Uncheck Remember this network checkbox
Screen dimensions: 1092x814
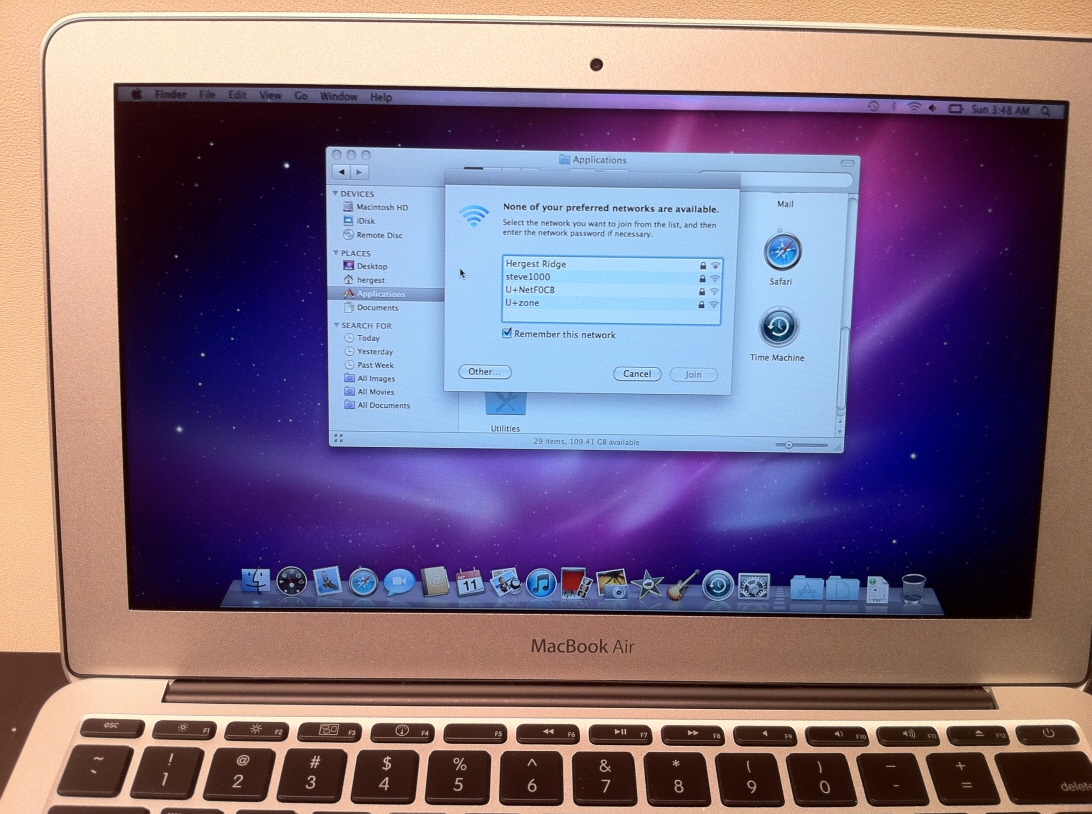tap(507, 334)
